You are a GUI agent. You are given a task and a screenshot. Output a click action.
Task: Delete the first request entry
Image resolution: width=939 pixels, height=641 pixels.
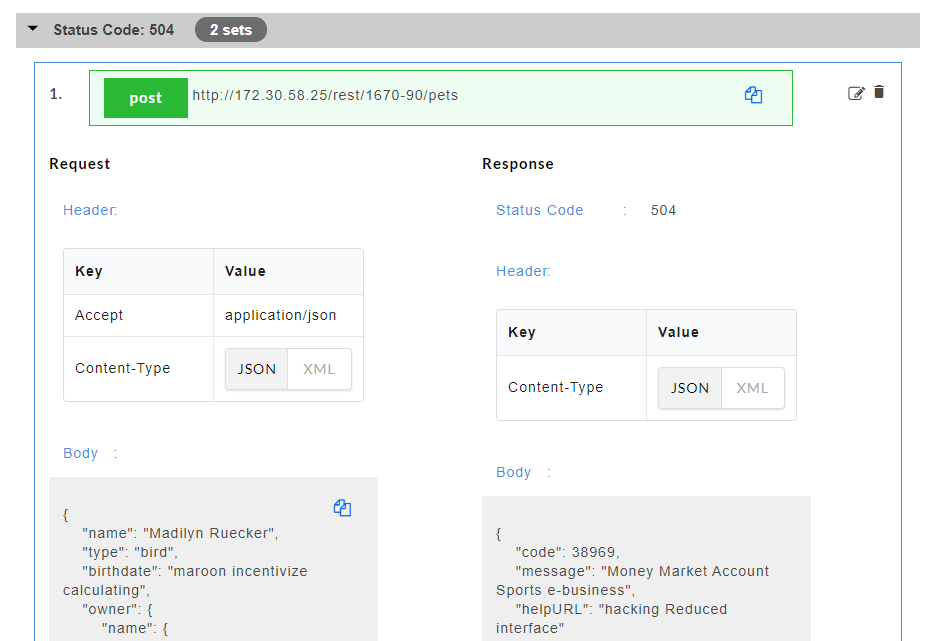[879, 92]
